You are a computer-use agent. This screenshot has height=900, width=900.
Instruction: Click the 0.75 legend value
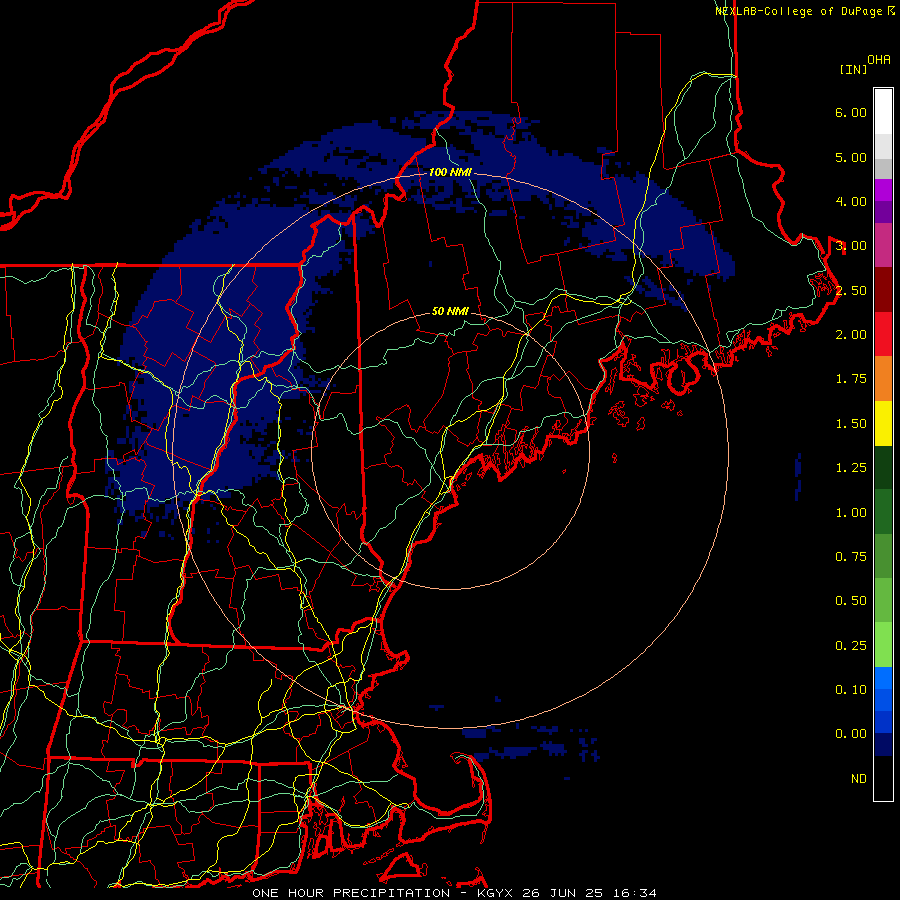851,557
